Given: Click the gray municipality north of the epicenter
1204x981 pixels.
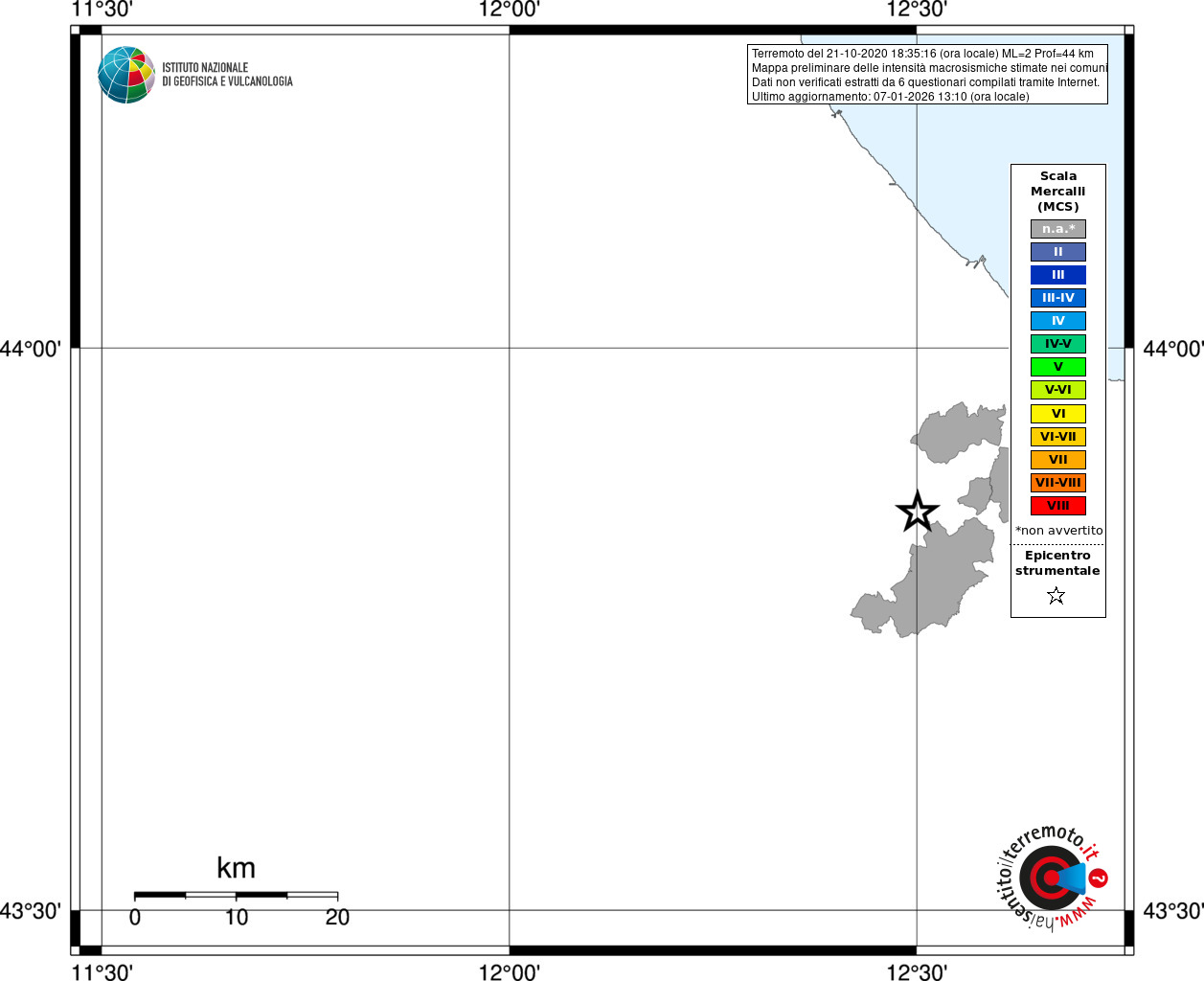Looking at the screenshot, I should point(956,433).
